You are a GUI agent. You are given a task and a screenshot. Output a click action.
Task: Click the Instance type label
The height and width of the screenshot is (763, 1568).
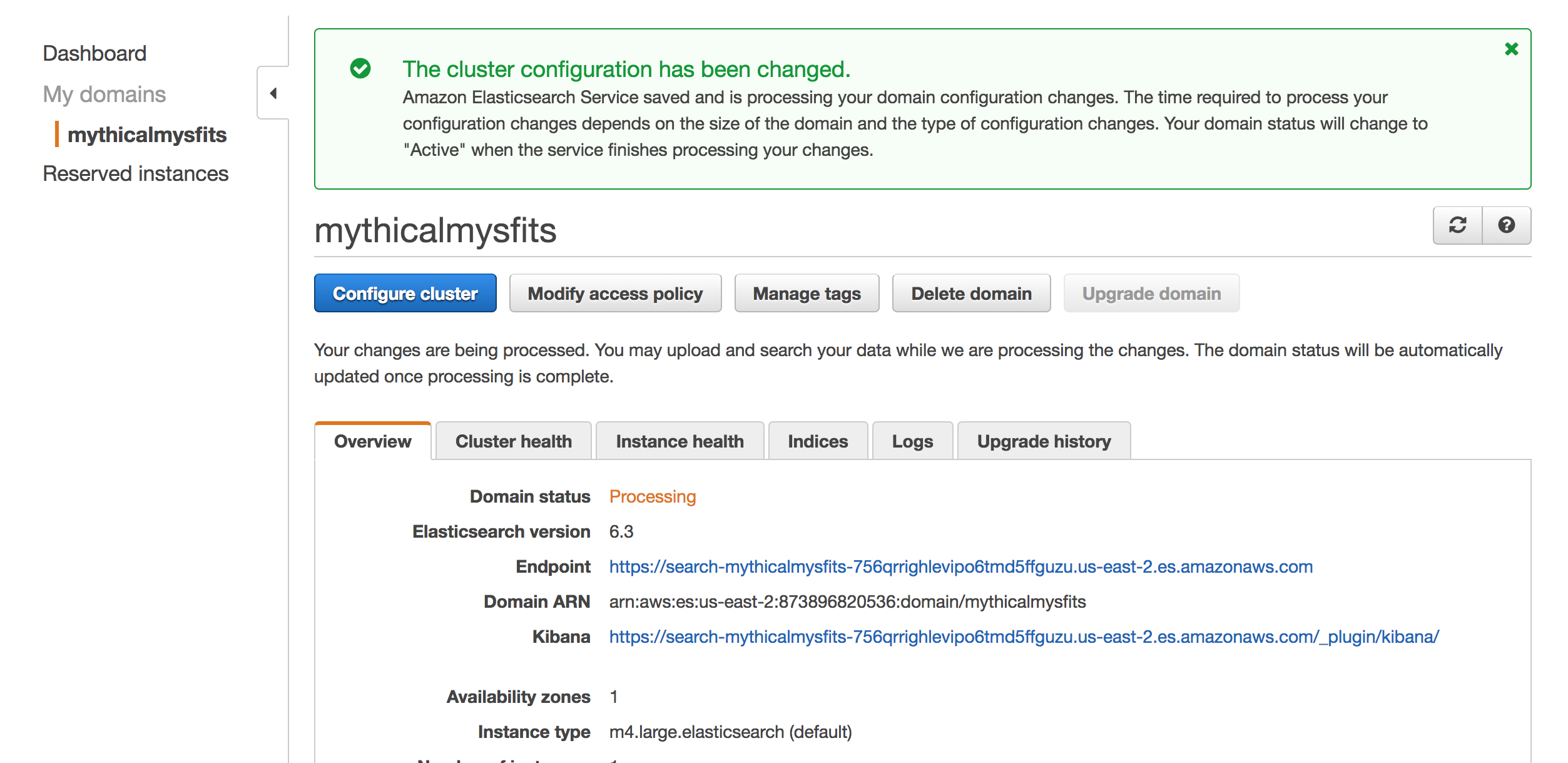pos(534,732)
